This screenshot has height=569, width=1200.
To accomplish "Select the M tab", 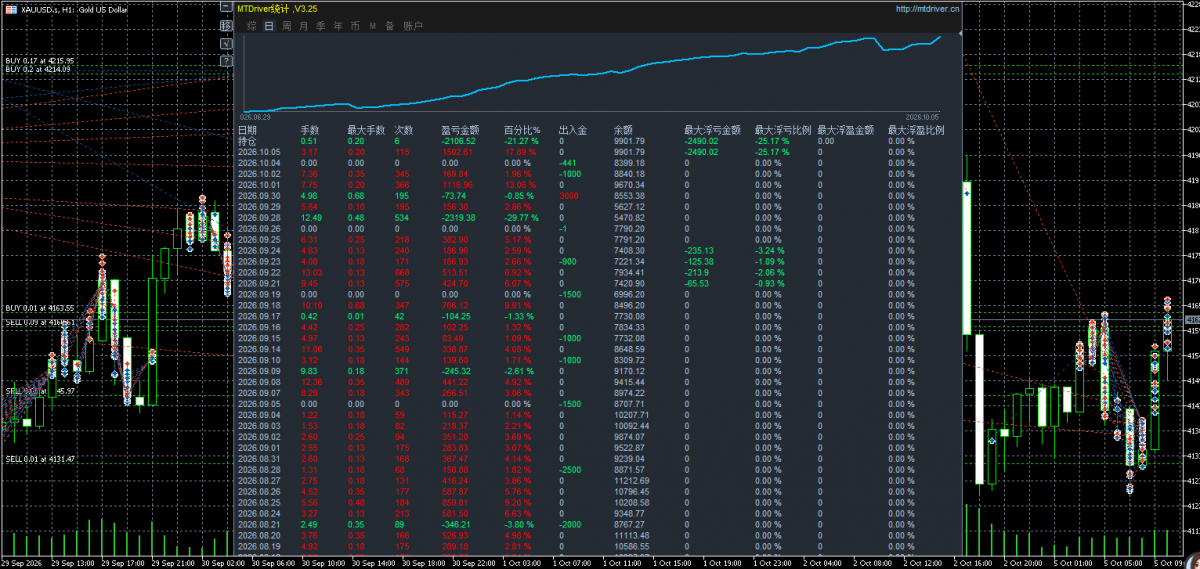I will coord(373,26).
